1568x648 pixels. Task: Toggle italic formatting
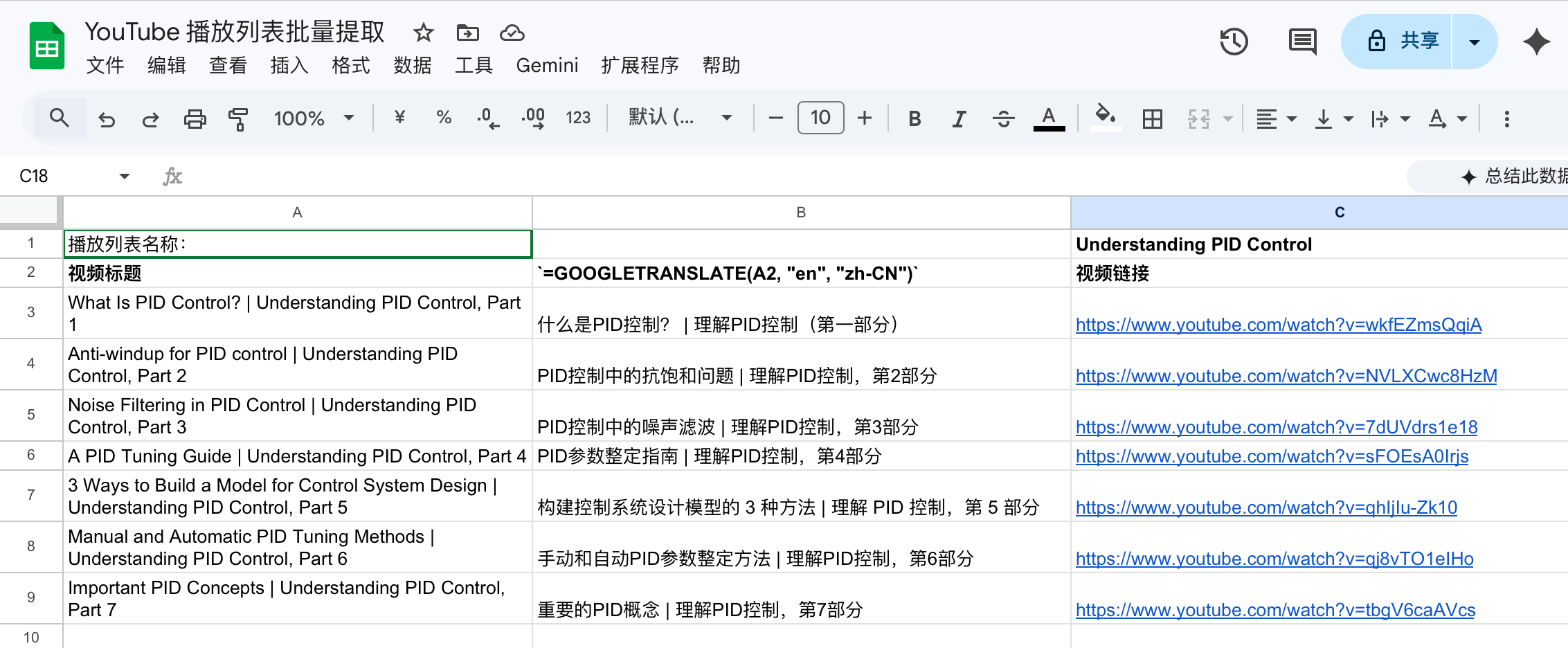pyautogui.click(x=959, y=119)
